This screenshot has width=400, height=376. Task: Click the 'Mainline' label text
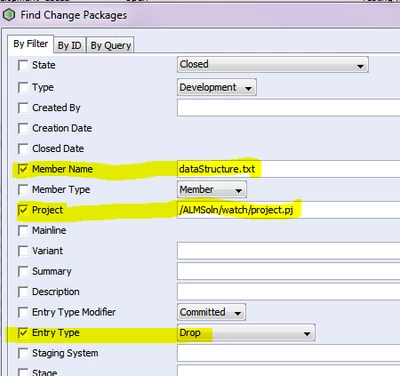click(49, 230)
